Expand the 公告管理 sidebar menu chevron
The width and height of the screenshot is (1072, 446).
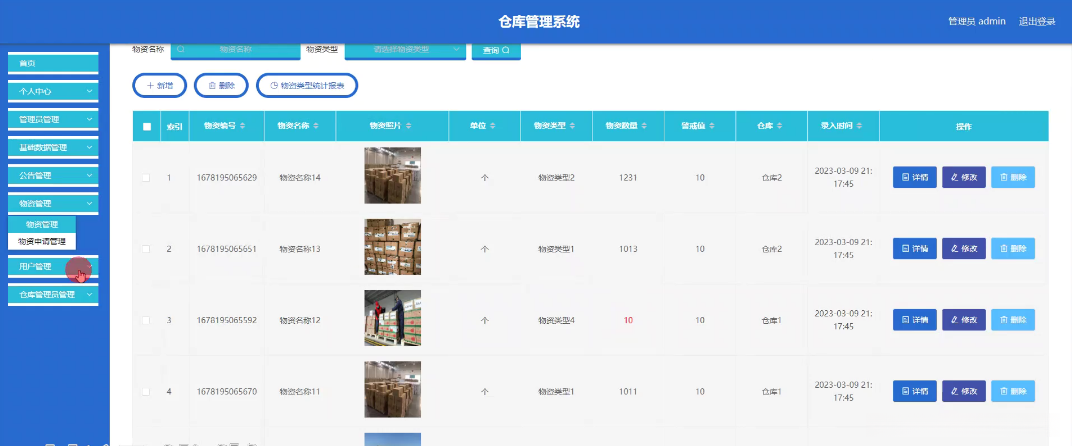coord(90,175)
